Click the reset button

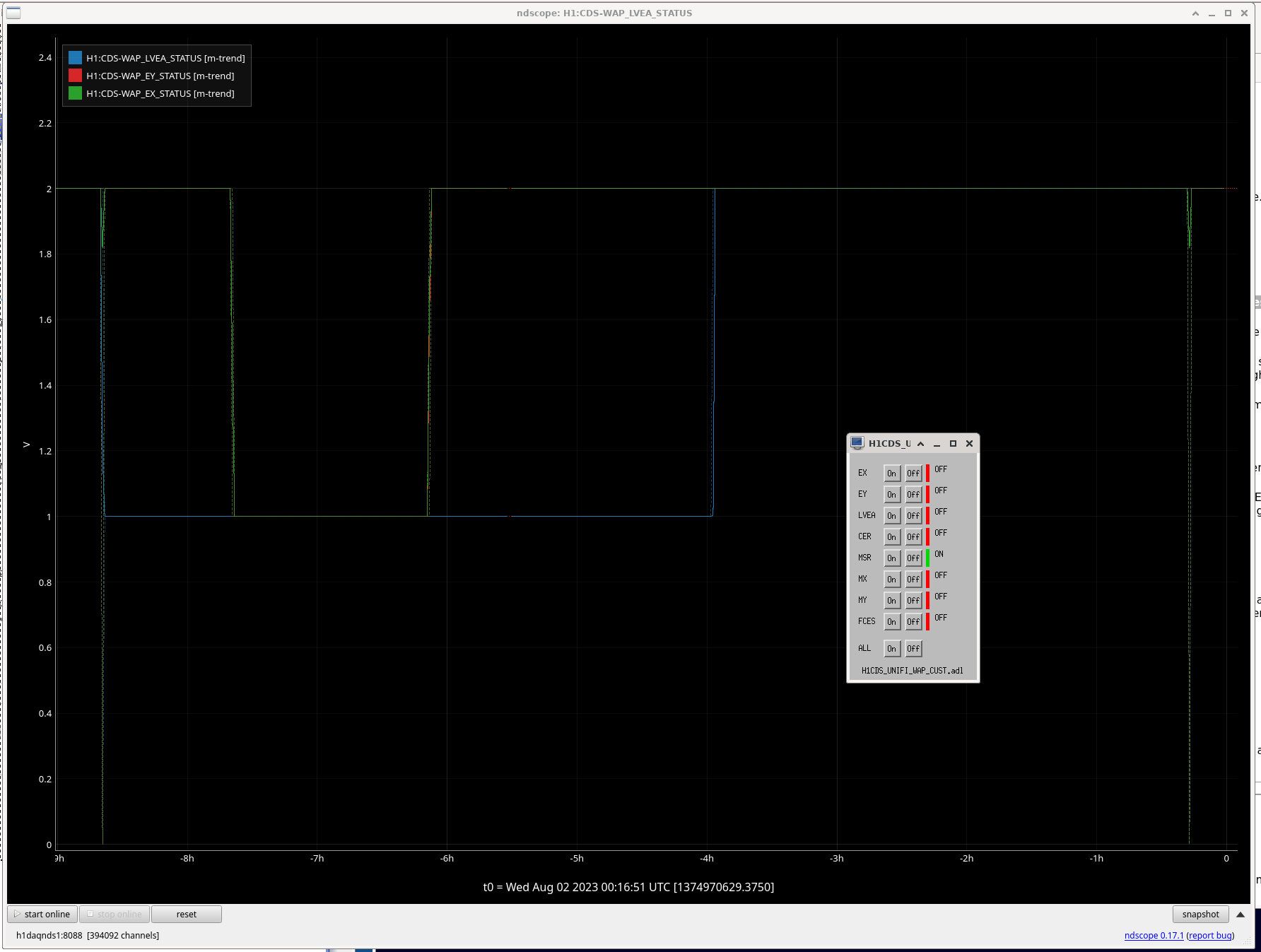(x=187, y=914)
